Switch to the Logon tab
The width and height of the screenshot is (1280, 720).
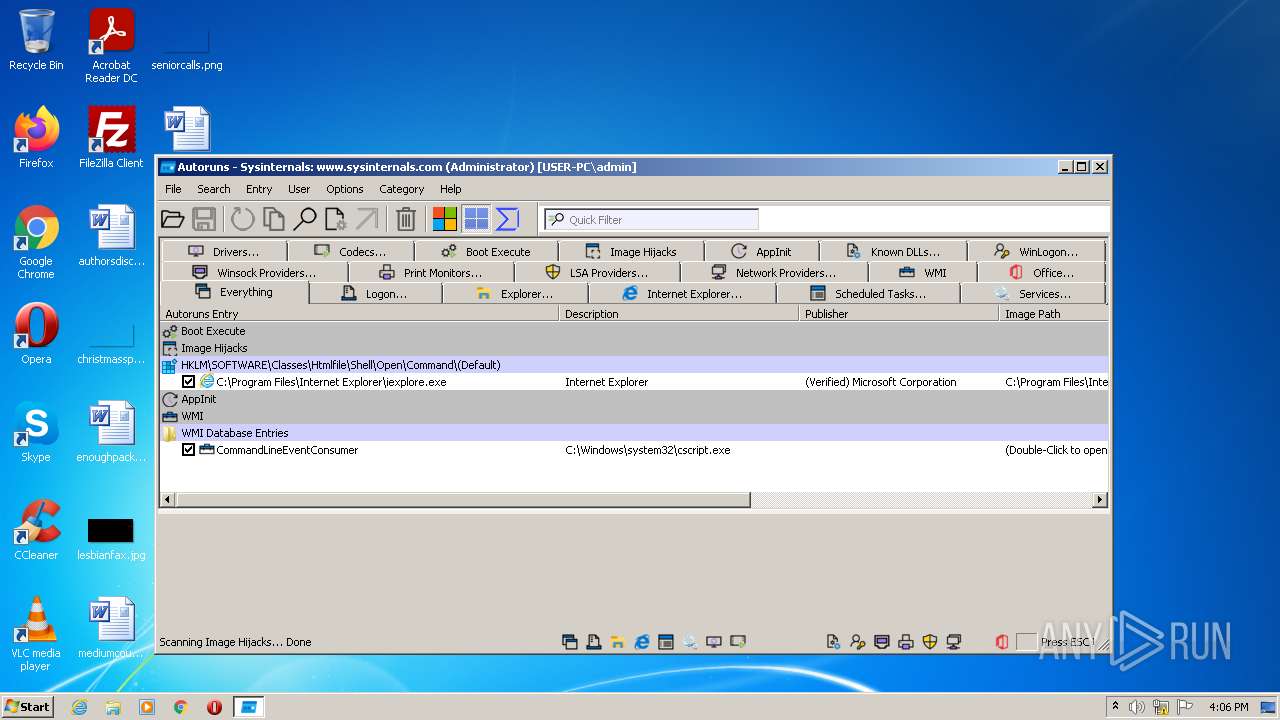(375, 294)
